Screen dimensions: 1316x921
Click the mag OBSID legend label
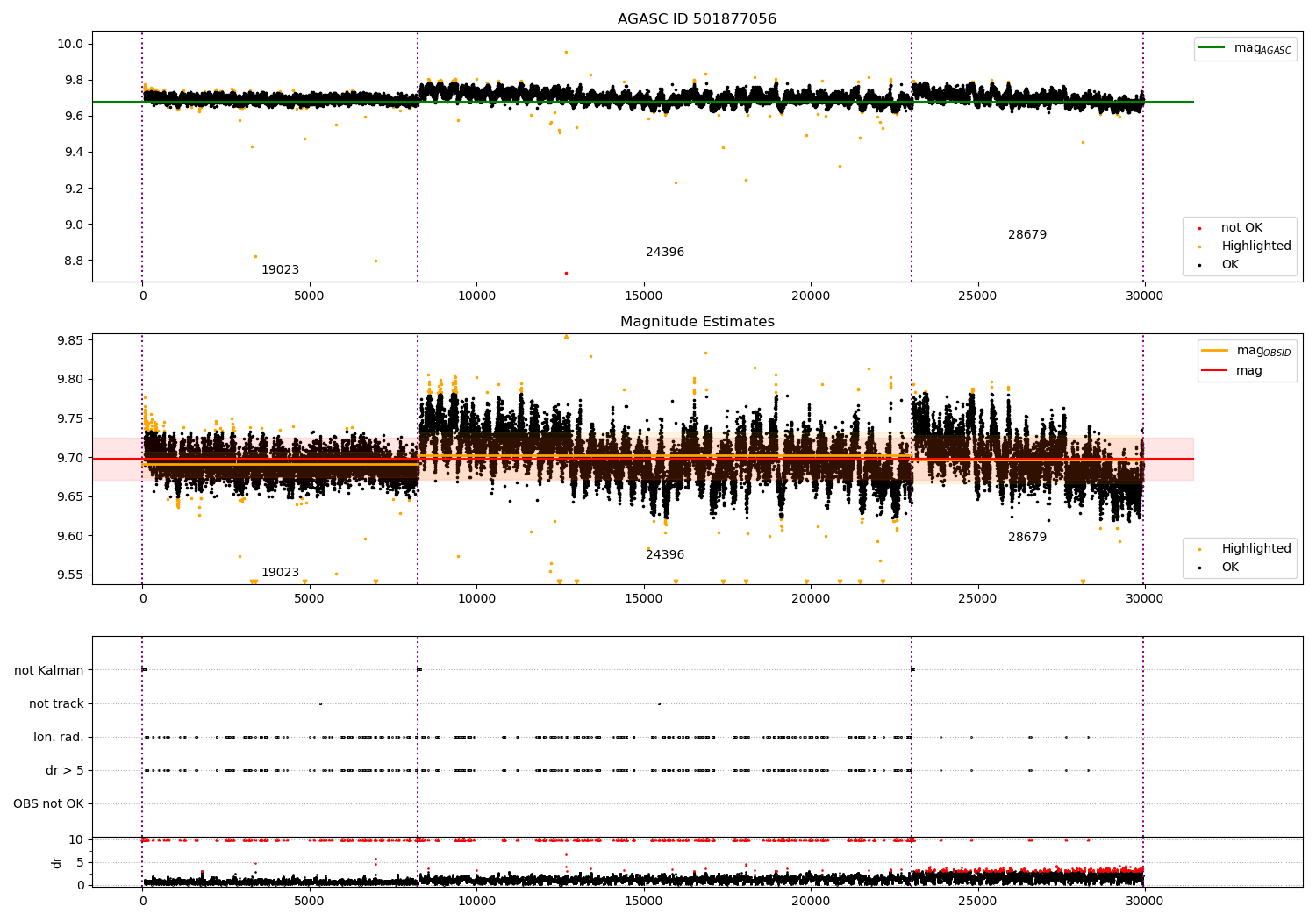pos(1264,351)
